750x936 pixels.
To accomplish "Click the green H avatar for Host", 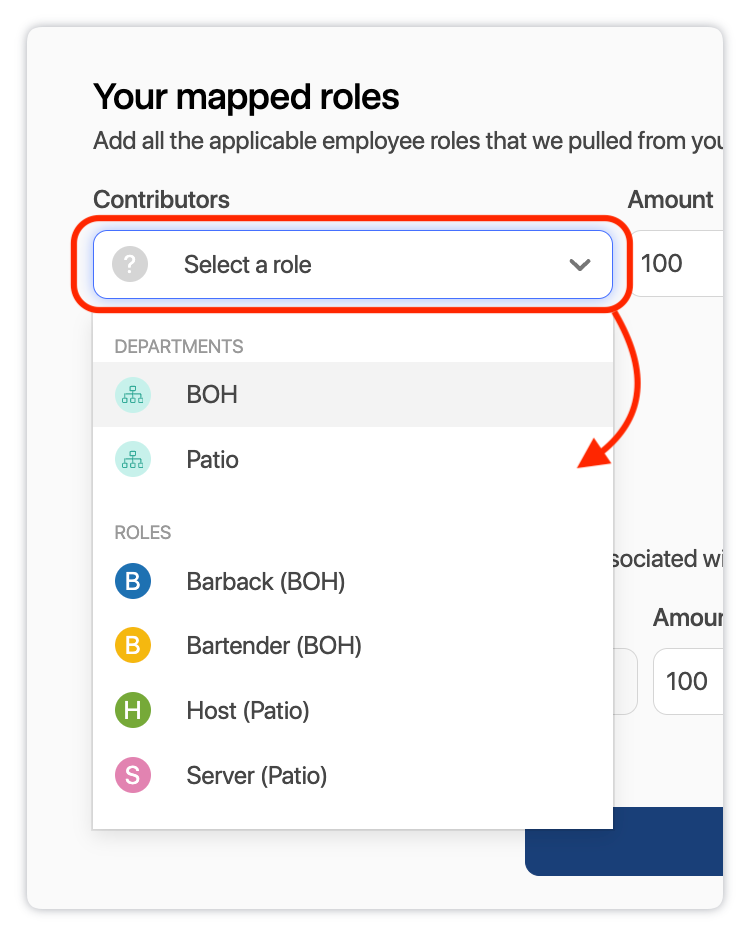I will click(x=133, y=711).
